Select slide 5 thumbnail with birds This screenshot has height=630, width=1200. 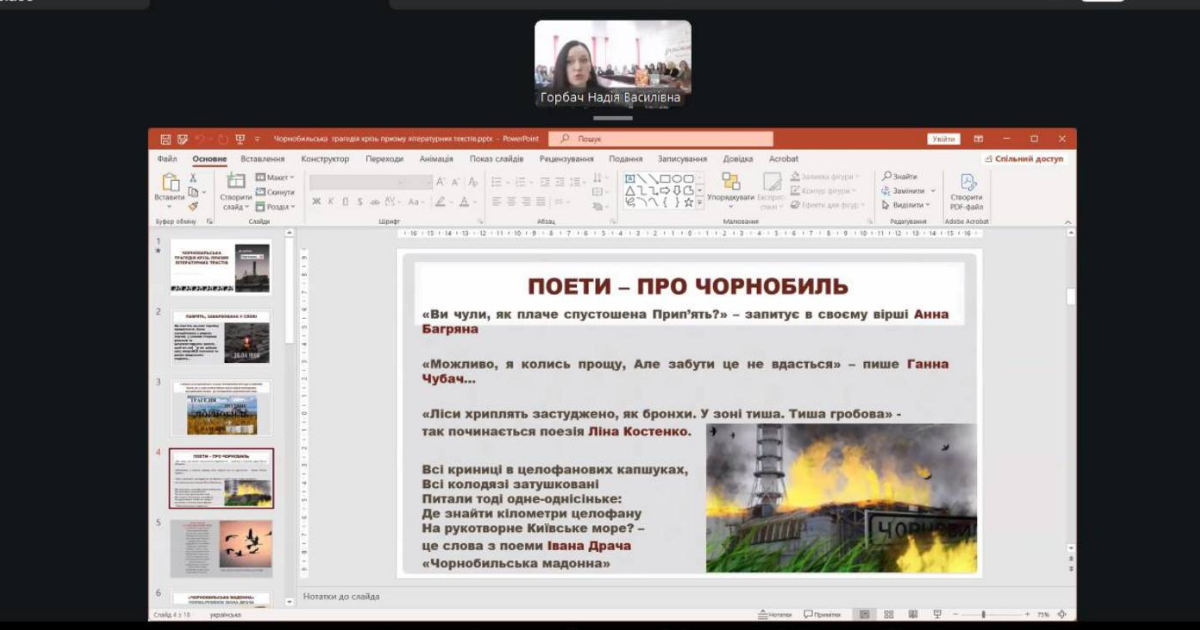[x=221, y=548]
